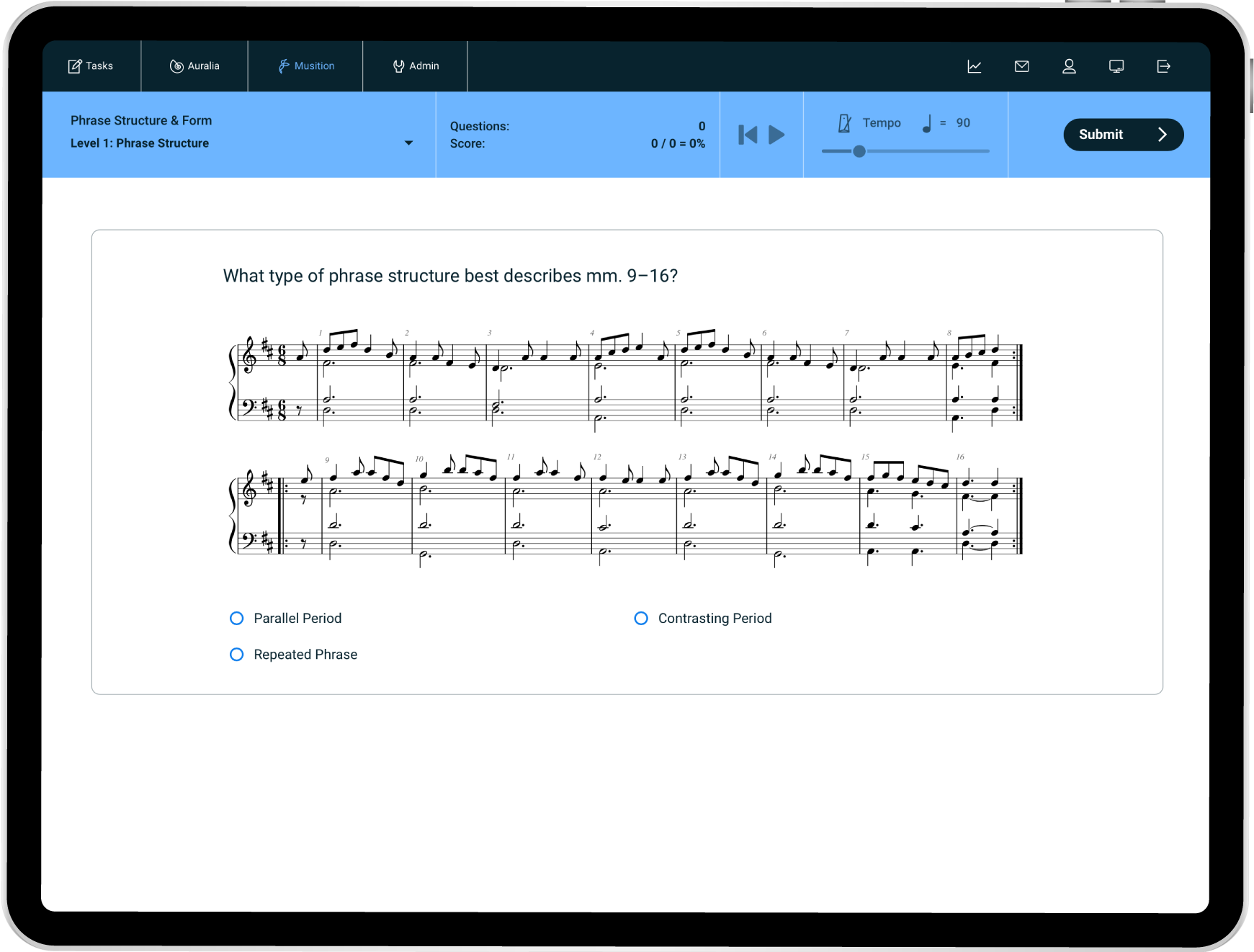The width and height of the screenshot is (1254, 952).
Task: Choose the Contrasting Period radio button
Action: point(641,619)
